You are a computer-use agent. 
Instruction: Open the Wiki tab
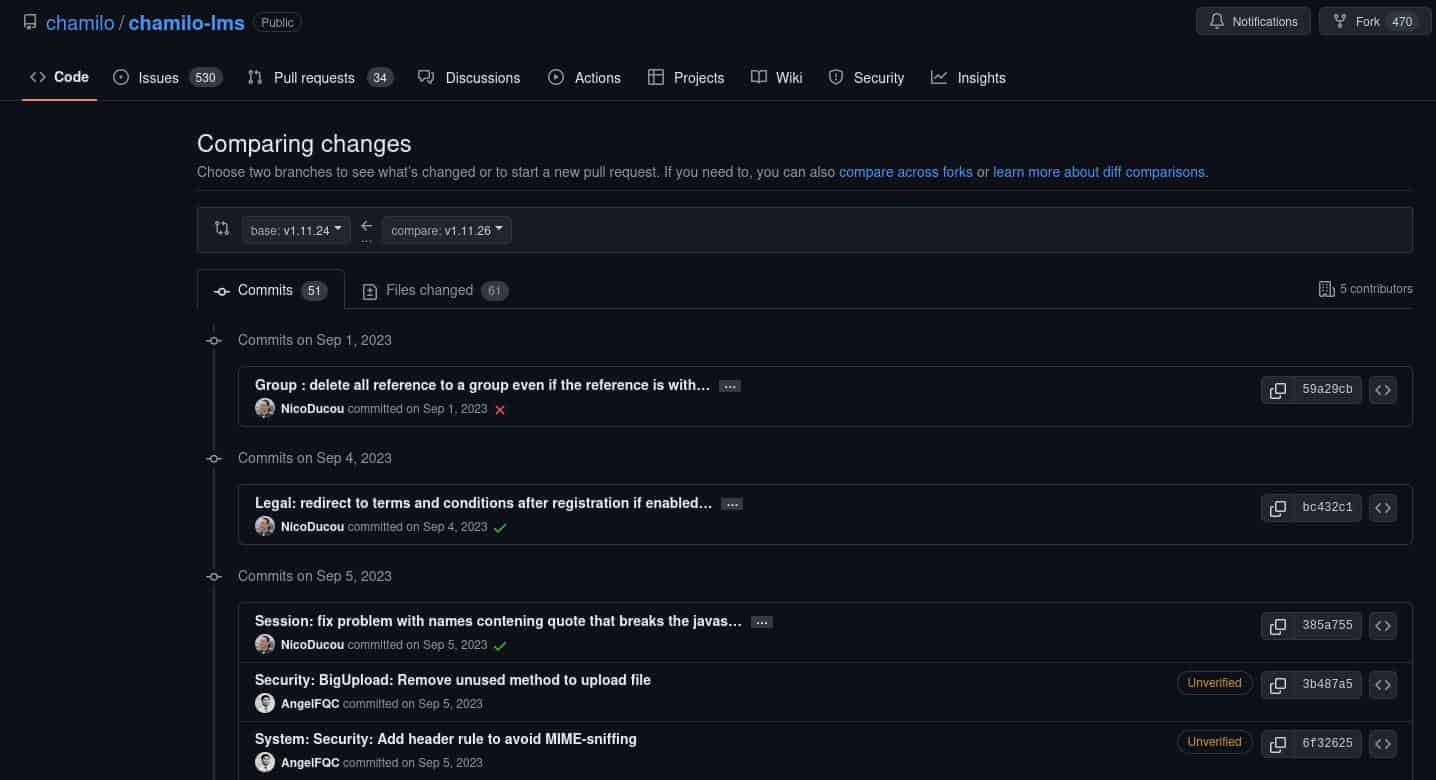[777, 77]
